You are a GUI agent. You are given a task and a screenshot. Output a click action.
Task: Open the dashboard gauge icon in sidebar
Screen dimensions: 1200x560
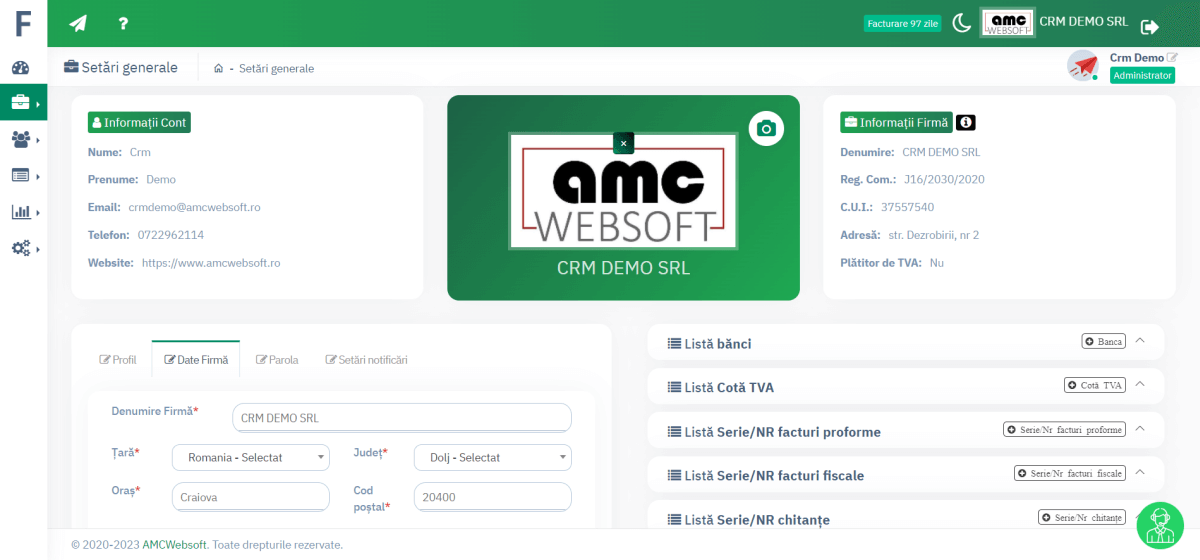point(21,68)
